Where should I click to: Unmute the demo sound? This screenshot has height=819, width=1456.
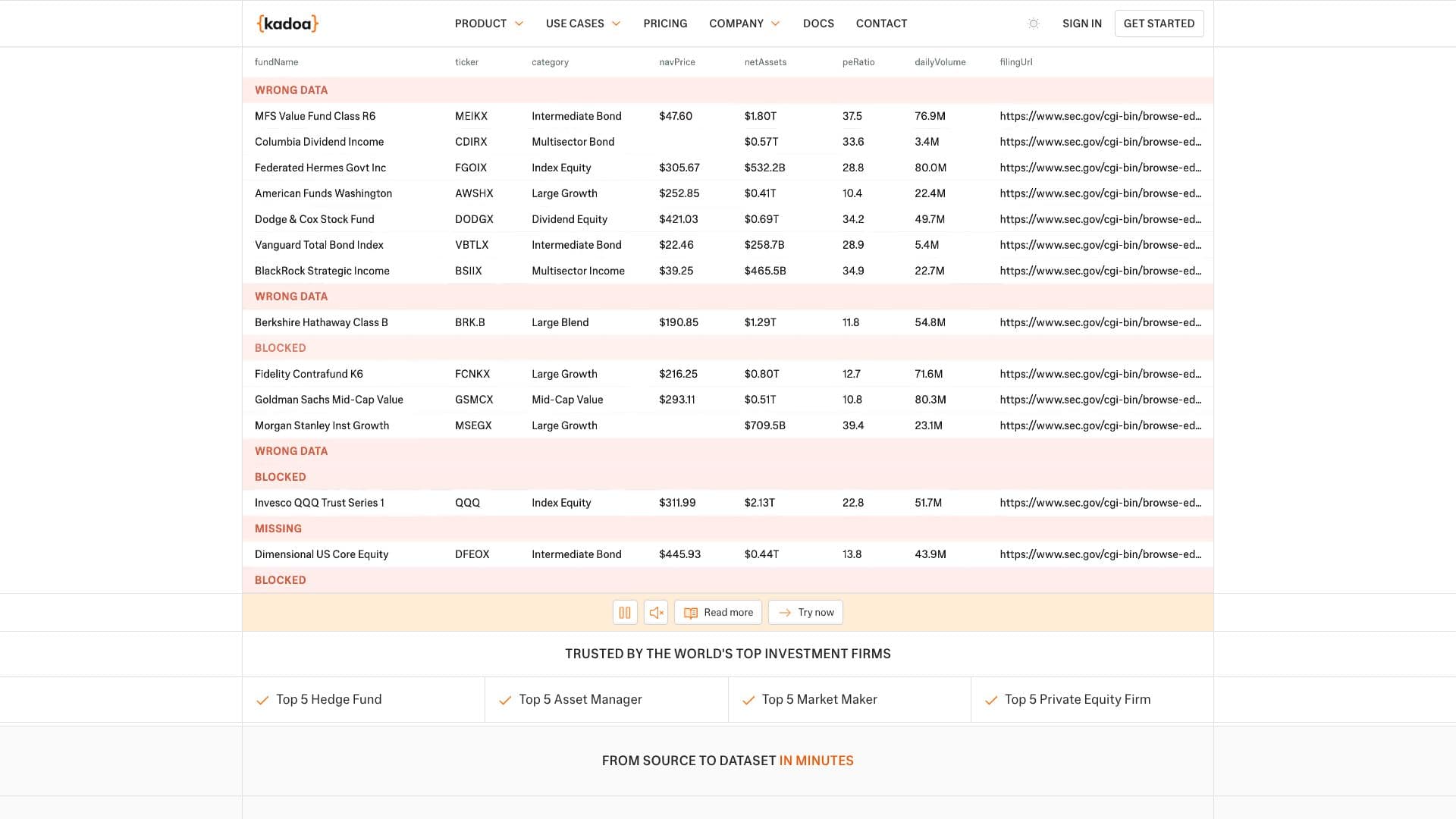[x=656, y=613]
